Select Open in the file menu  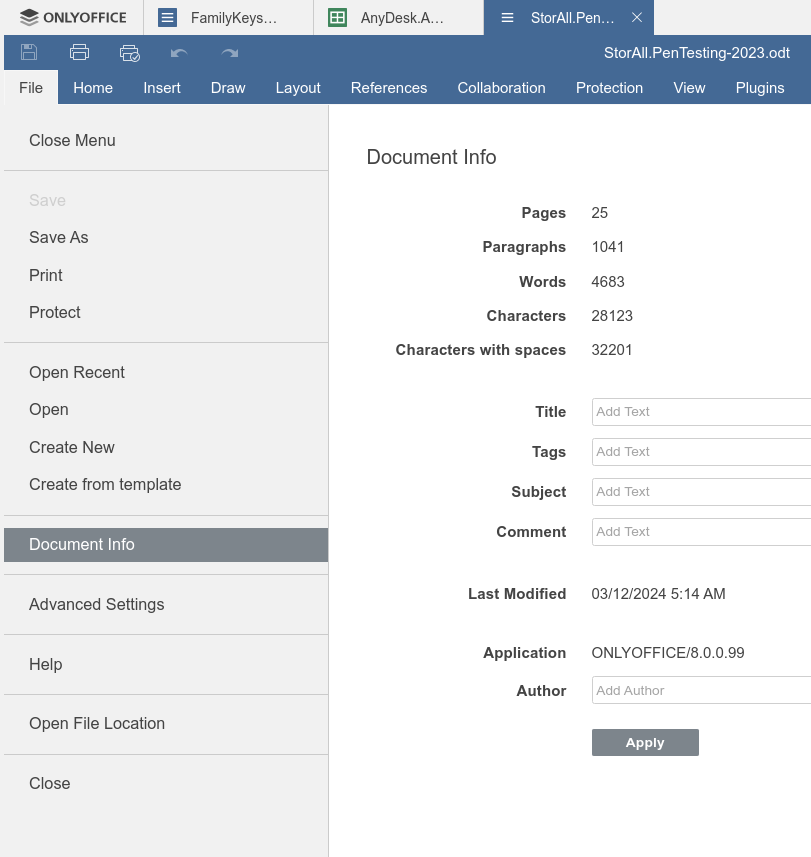(x=166, y=409)
